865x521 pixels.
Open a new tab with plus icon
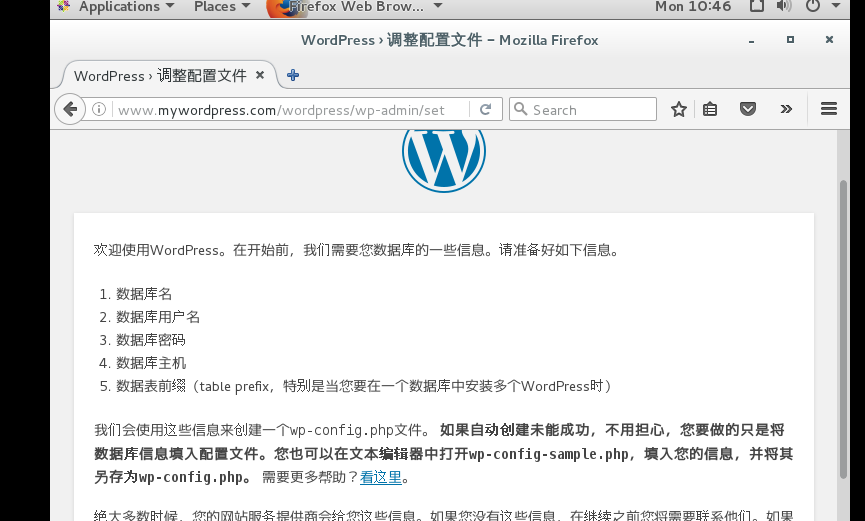point(293,75)
